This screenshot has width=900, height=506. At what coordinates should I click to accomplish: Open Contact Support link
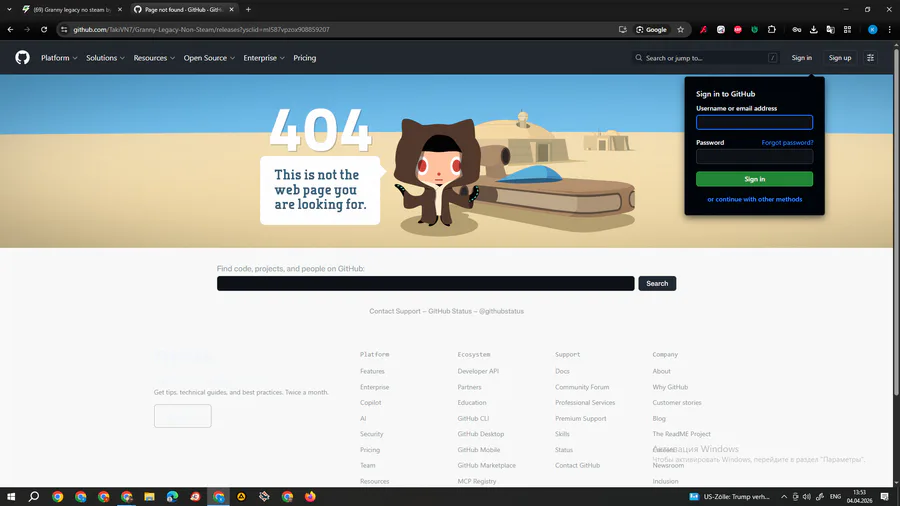[x=395, y=311]
